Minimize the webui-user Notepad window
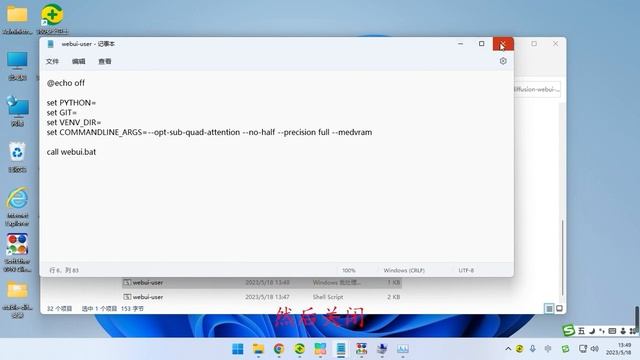The image size is (640, 360). pyautogui.click(x=460, y=44)
